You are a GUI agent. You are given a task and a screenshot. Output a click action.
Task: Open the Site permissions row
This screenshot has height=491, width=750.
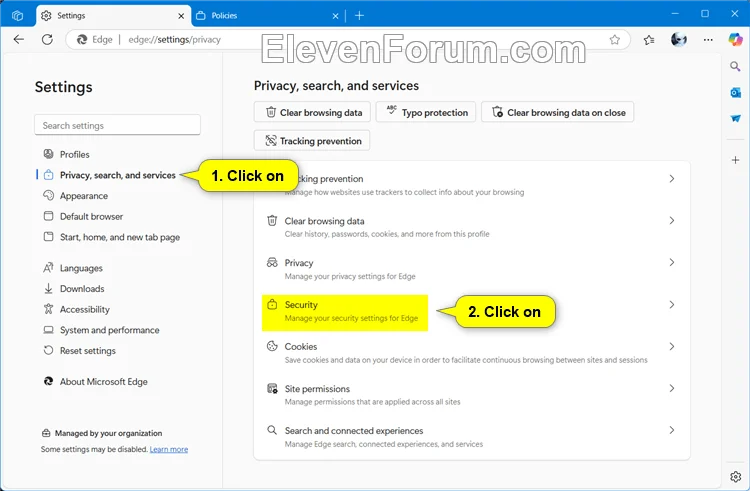[472, 395]
